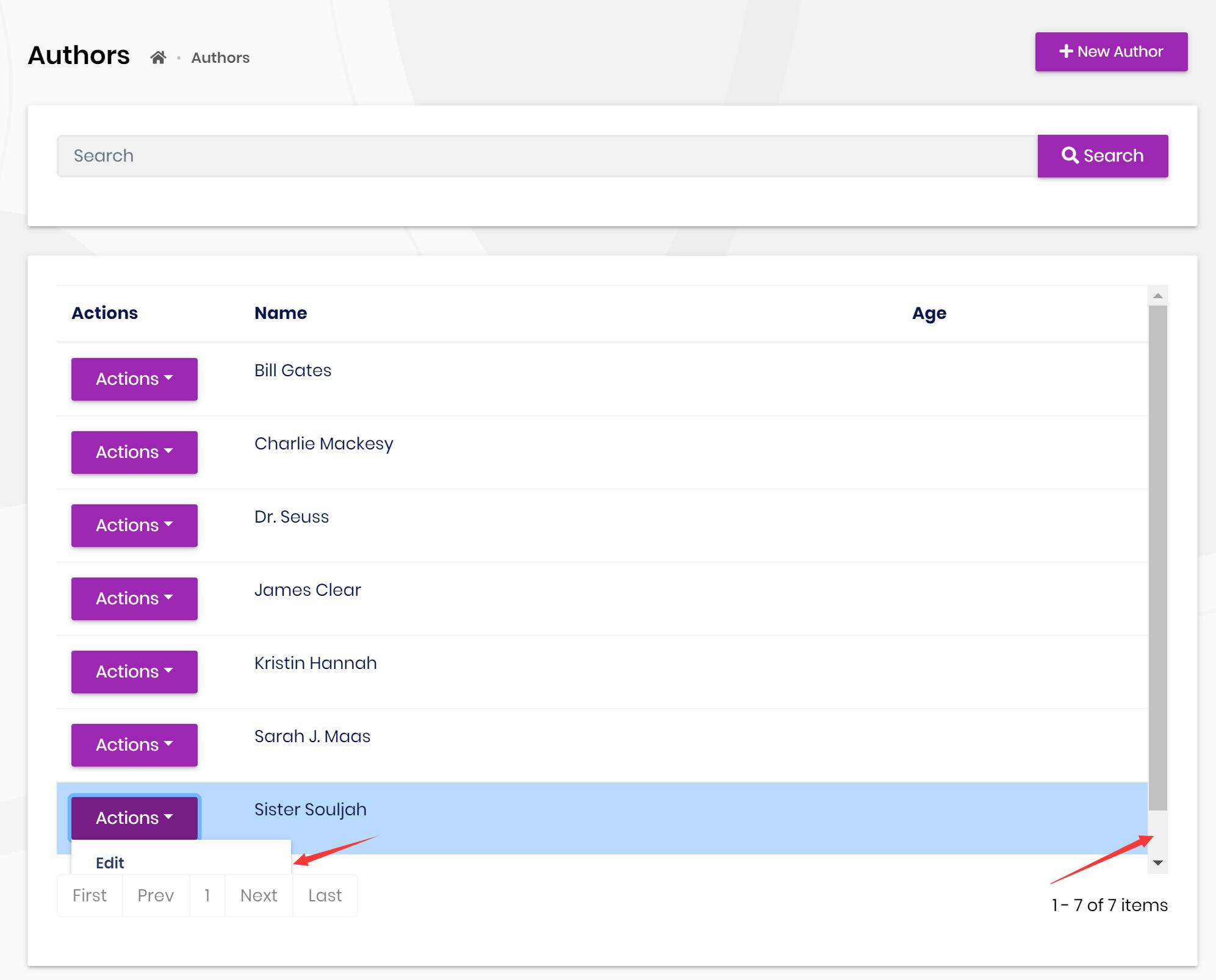
Task: Click the home icon in breadcrumb
Action: pos(158,57)
